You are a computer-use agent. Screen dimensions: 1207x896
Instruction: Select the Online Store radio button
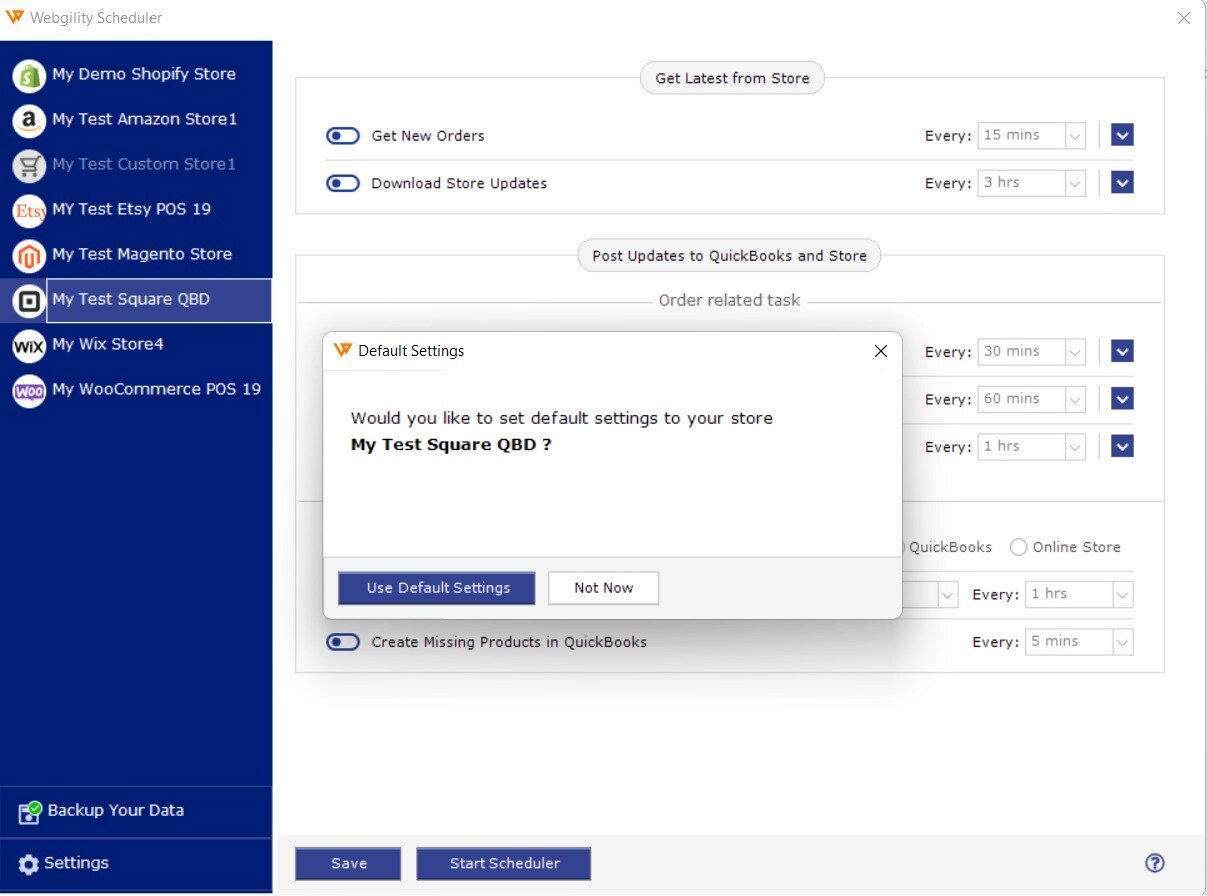tap(1018, 547)
